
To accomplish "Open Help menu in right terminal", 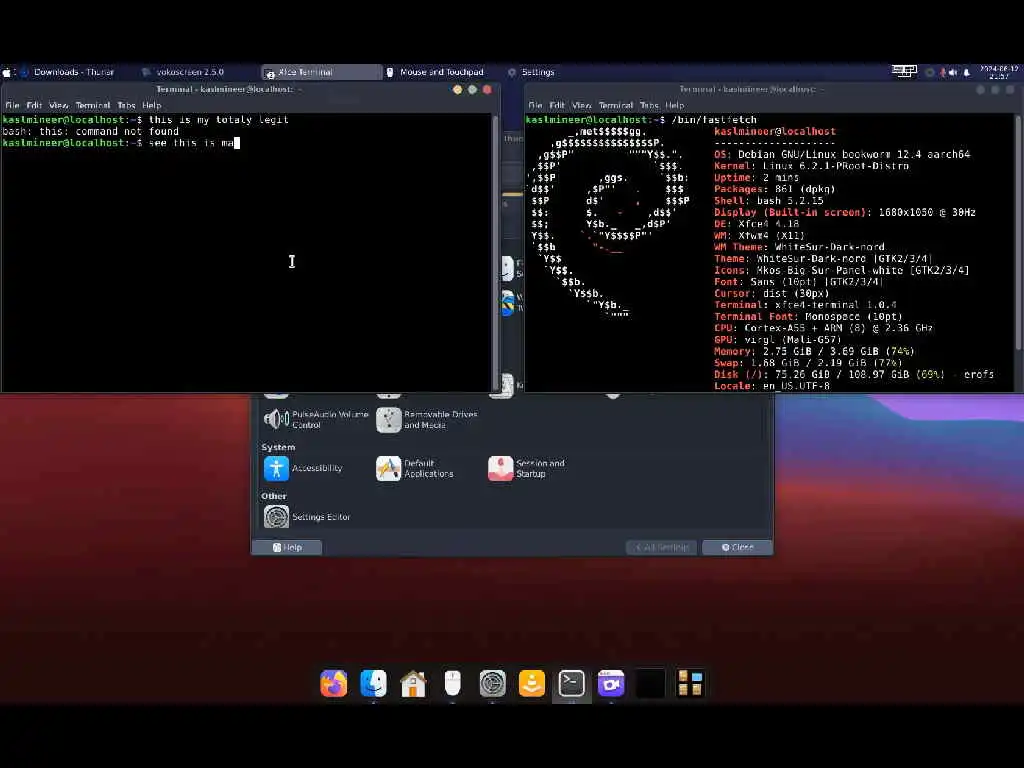I will [675, 105].
